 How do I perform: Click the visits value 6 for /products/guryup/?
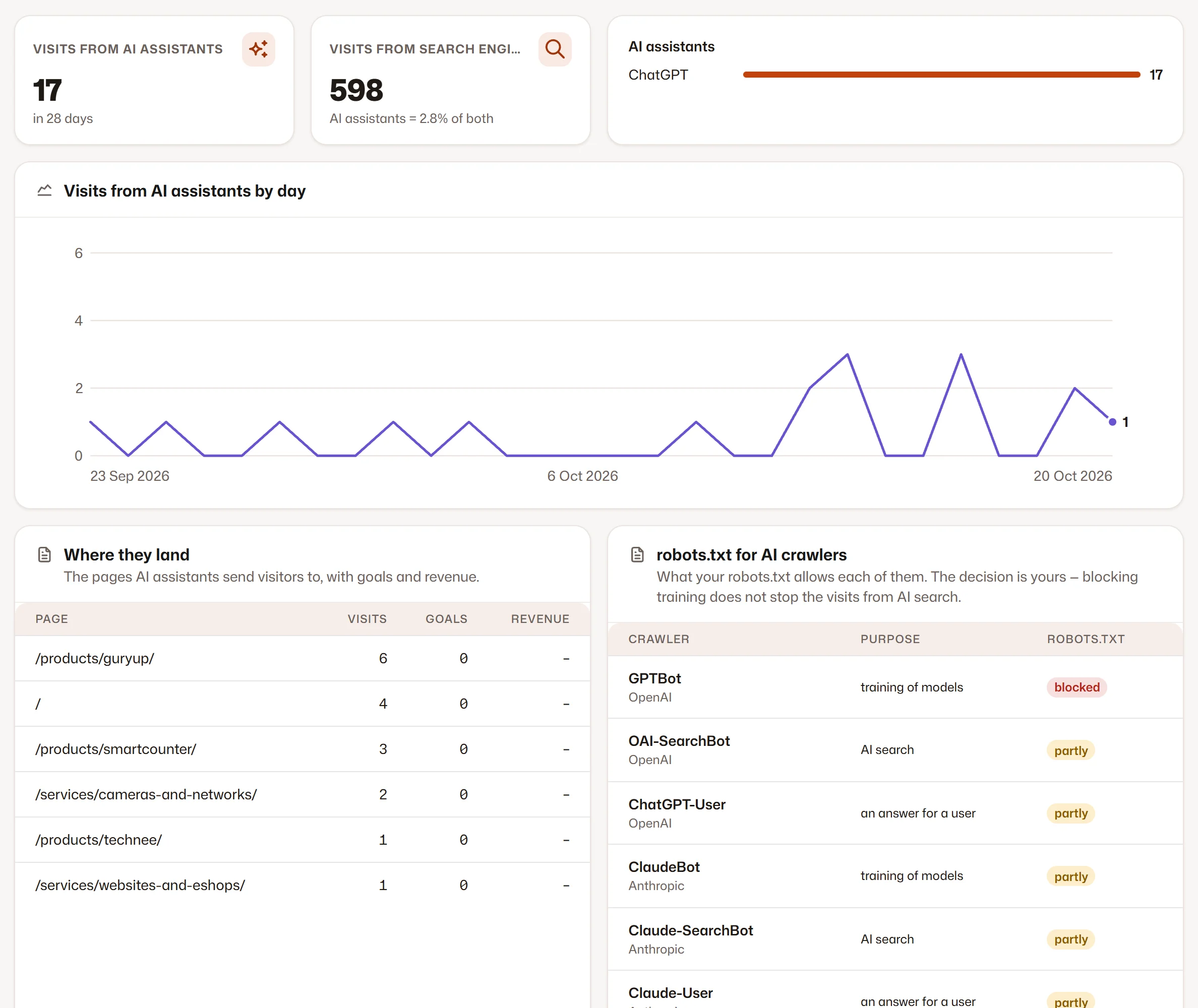click(383, 658)
